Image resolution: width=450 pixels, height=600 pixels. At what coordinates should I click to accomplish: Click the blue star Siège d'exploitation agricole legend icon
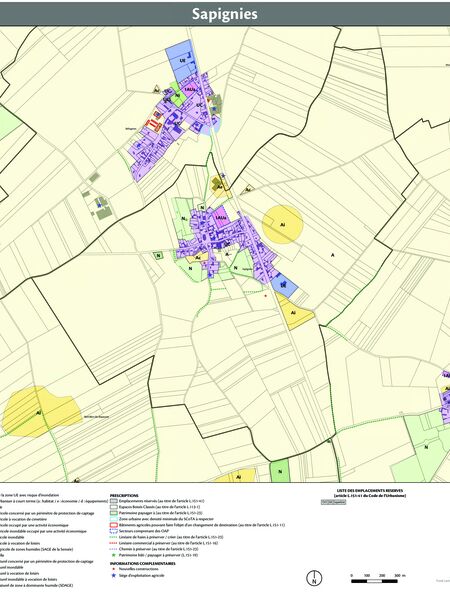click(113, 575)
